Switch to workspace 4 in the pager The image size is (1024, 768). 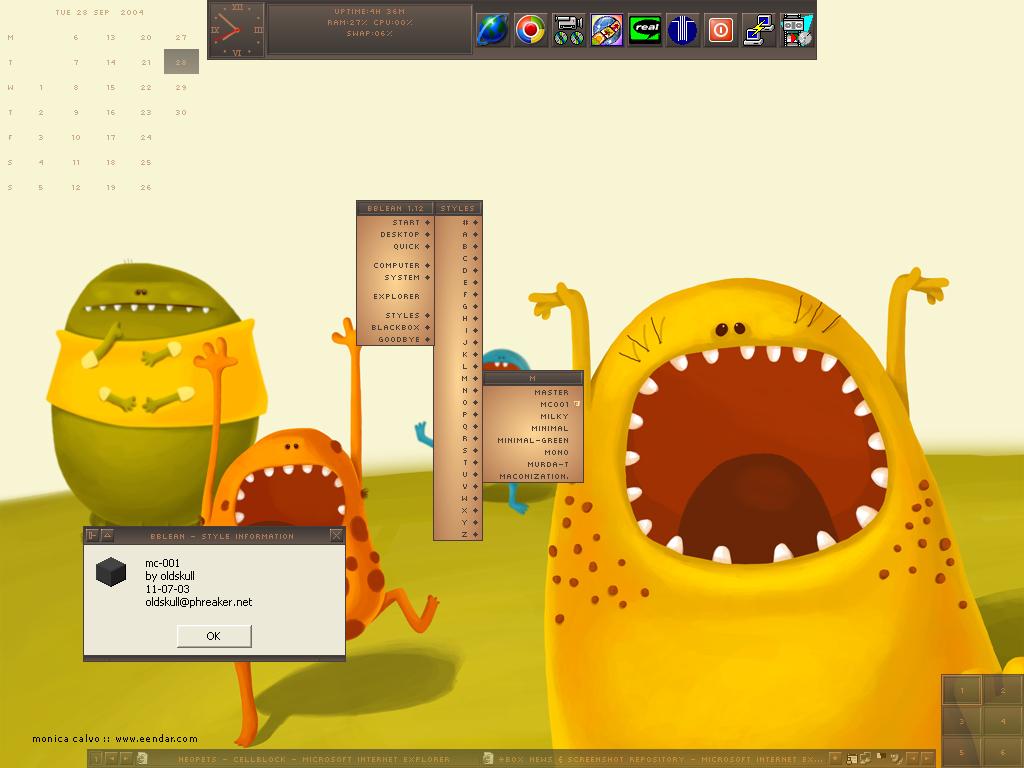(1003, 722)
